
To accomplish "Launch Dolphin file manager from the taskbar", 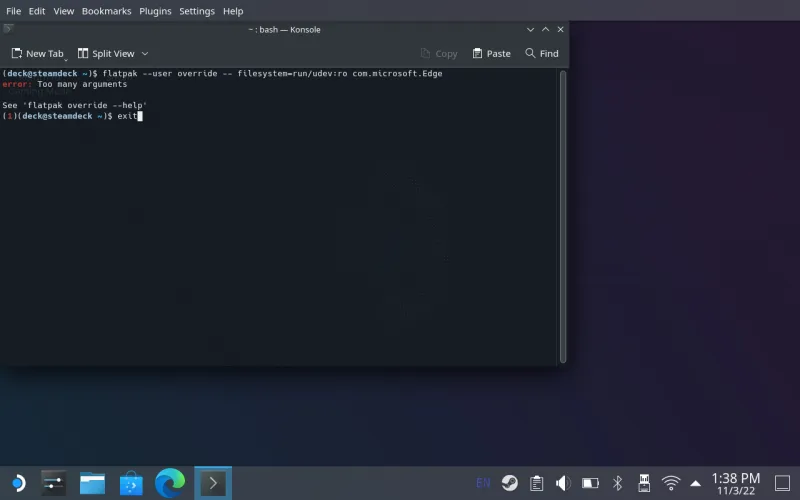I will pyautogui.click(x=93, y=483).
